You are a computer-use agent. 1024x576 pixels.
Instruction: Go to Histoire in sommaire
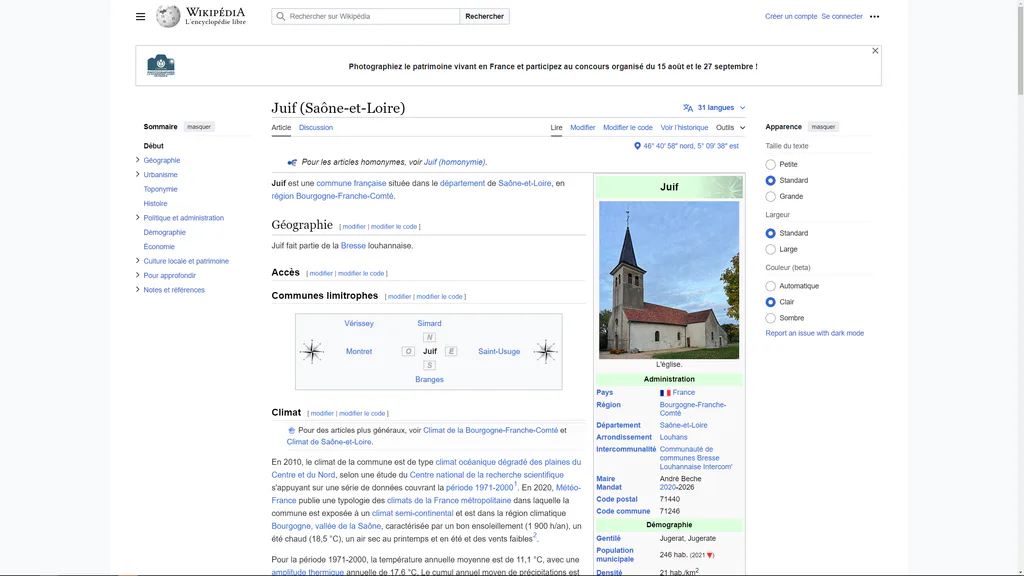(155, 203)
